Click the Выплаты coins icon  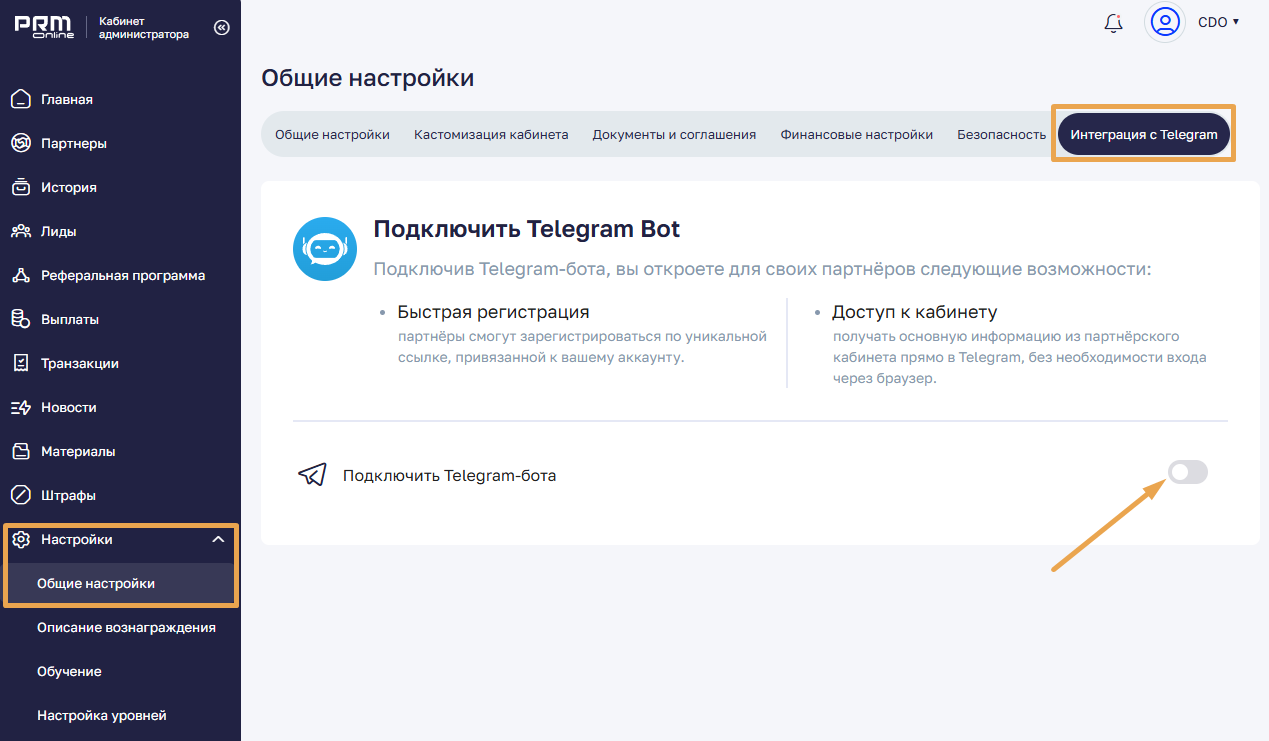21,319
